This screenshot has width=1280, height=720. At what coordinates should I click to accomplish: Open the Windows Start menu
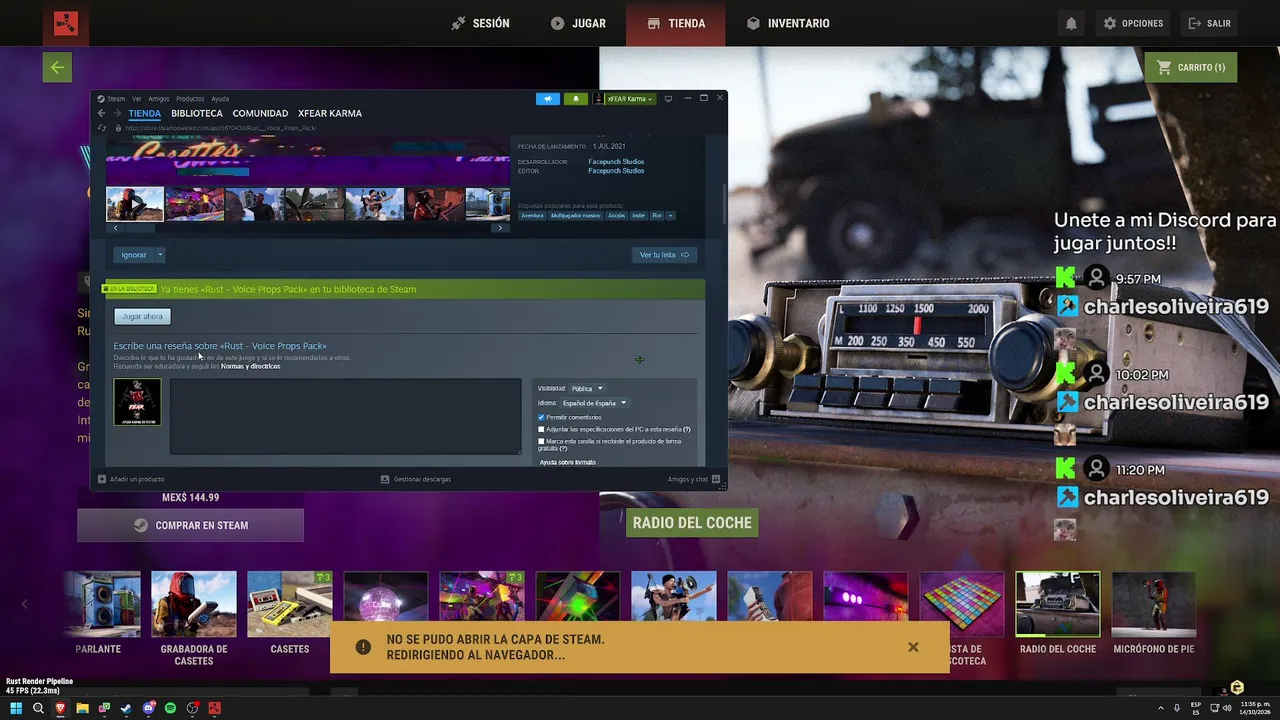[16, 708]
